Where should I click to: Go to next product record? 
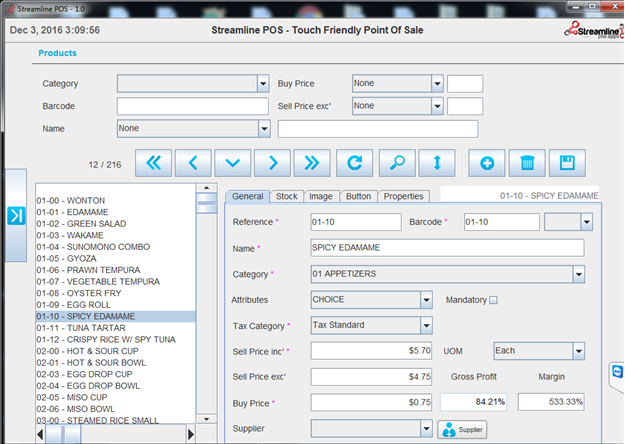click(x=272, y=163)
